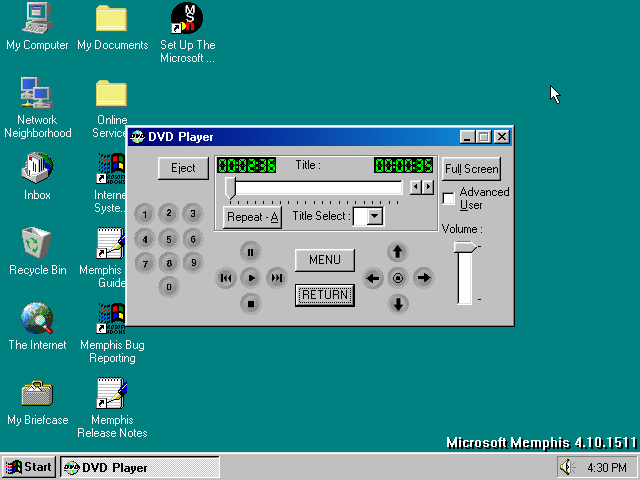The width and height of the screenshot is (640, 480).
Task: Step the seek bar forward
Action: [x=428, y=187]
